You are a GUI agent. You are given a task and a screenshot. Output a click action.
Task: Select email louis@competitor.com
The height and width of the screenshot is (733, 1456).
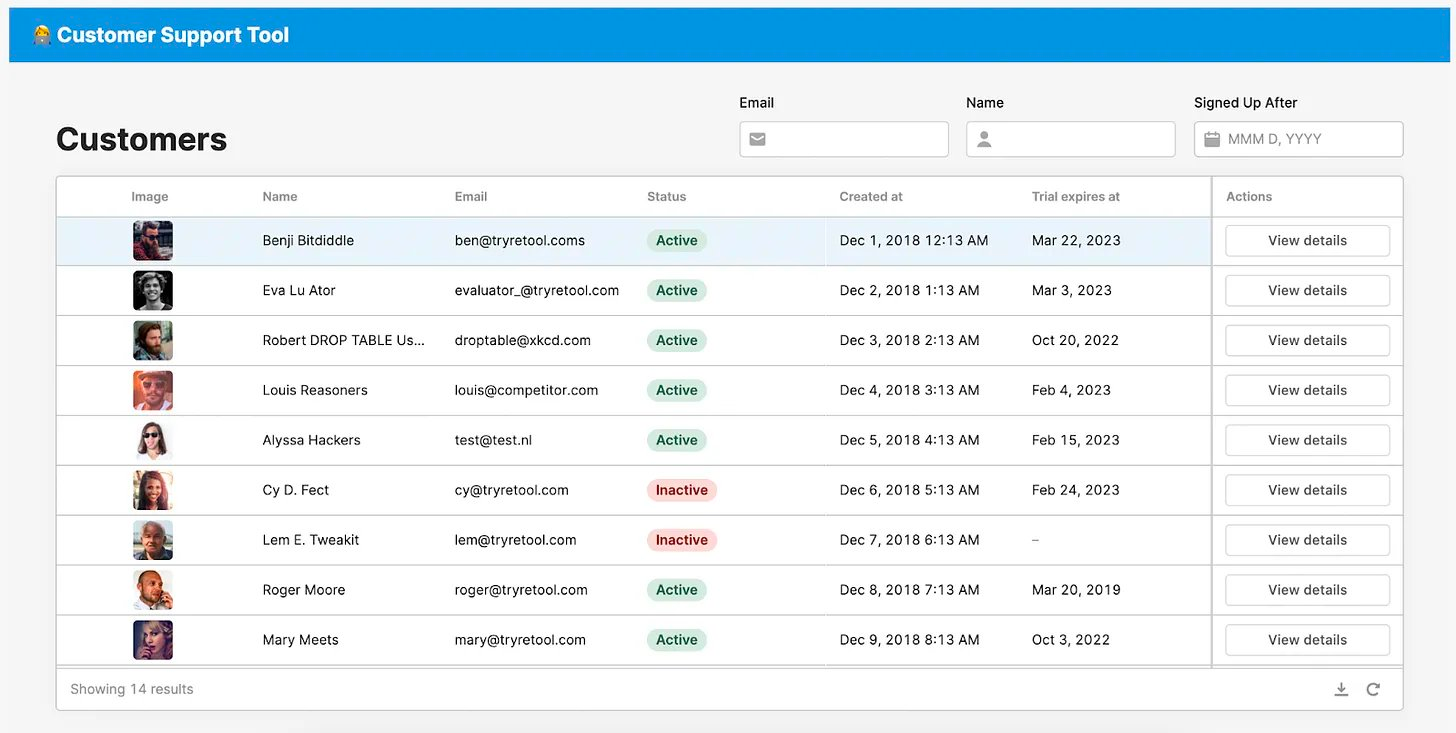[x=526, y=391]
